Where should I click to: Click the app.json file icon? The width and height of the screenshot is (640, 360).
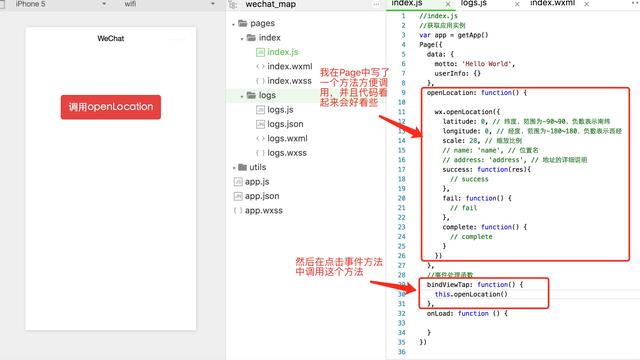click(238, 196)
